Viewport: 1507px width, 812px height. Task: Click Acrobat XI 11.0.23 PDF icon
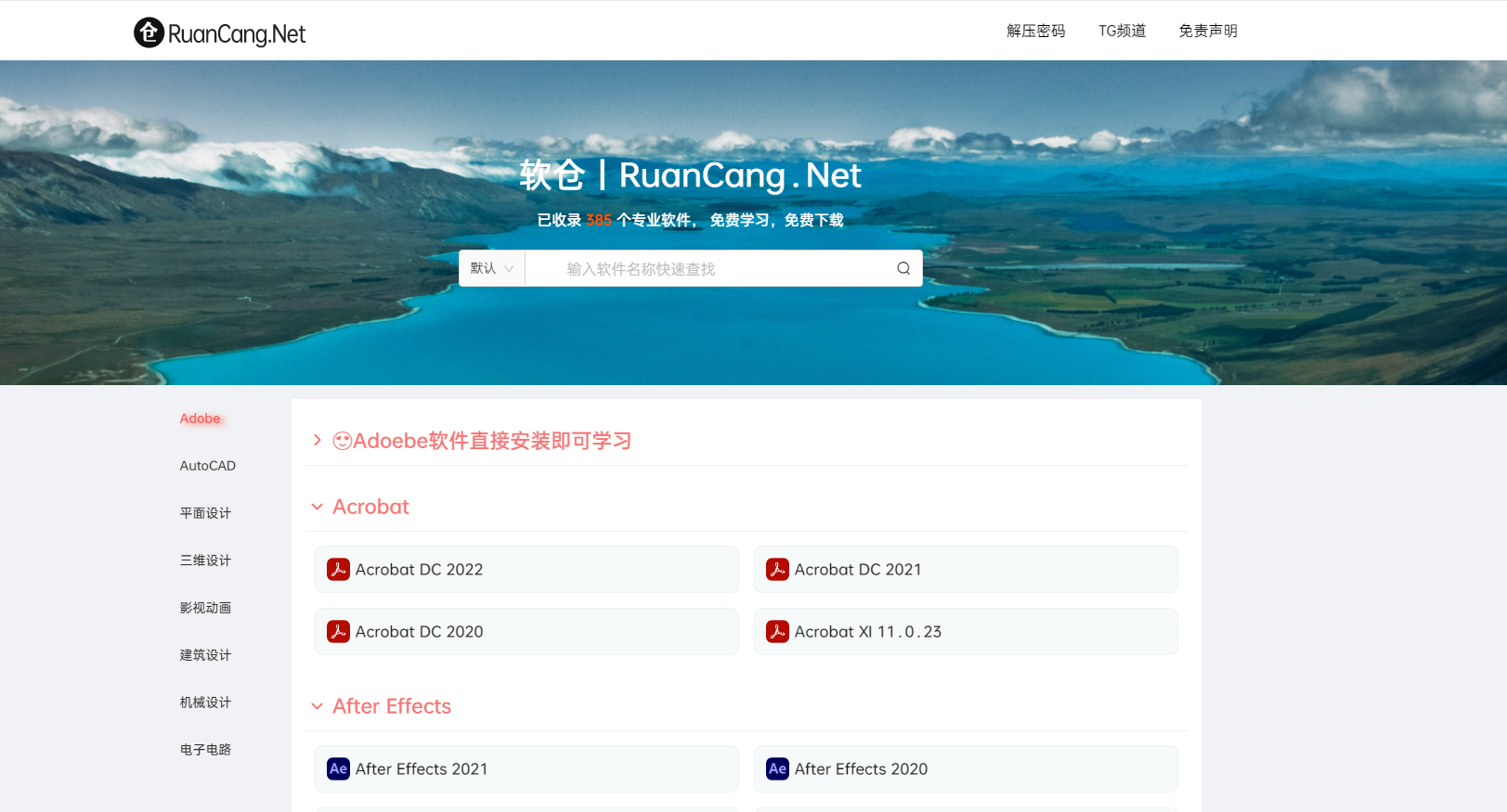point(777,632)
